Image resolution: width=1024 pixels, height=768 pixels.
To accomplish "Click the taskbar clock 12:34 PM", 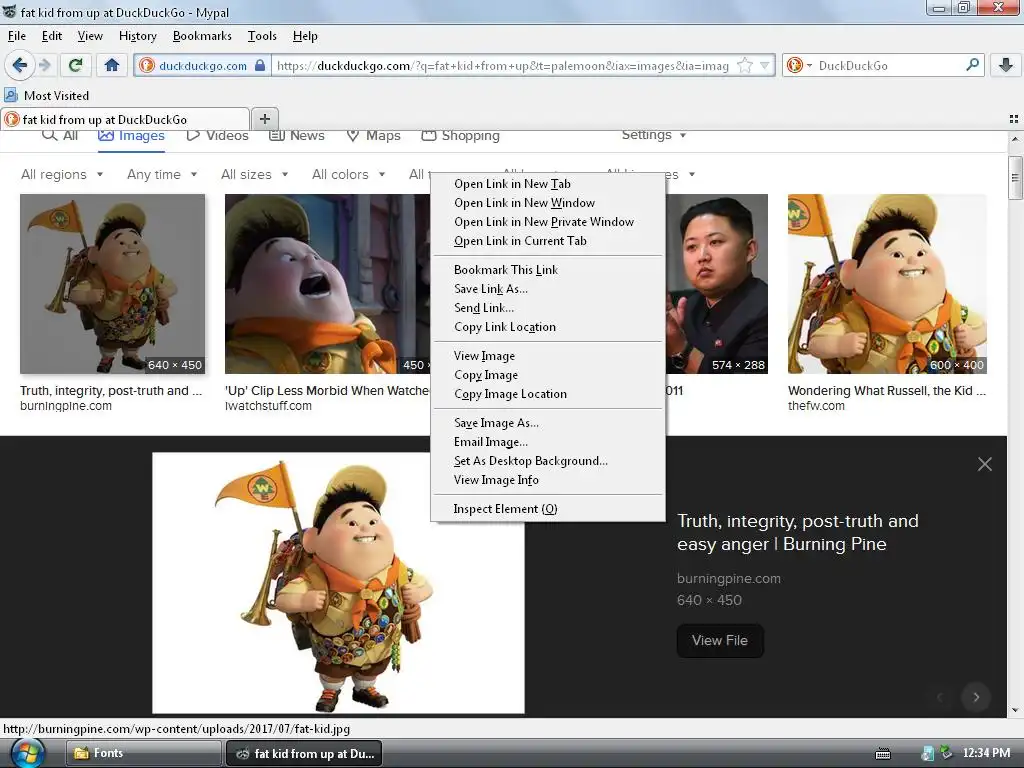I will coord(986,753).
